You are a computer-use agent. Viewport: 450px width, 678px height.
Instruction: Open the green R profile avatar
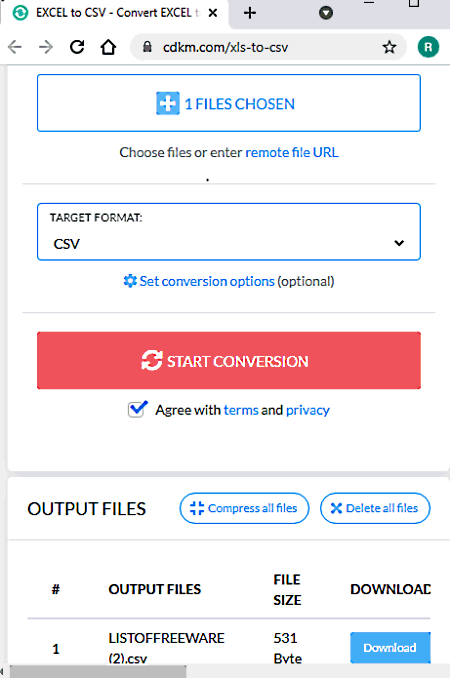(428, 47)
